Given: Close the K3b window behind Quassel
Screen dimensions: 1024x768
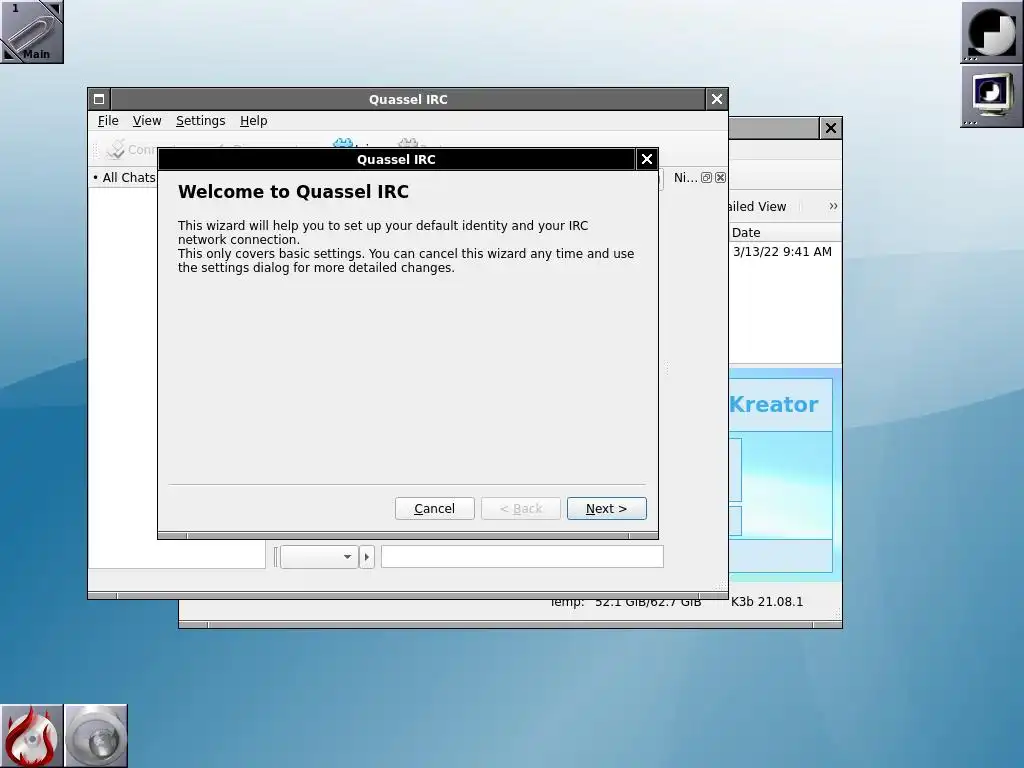Looking at the screenshot, I should pos(831,128).
